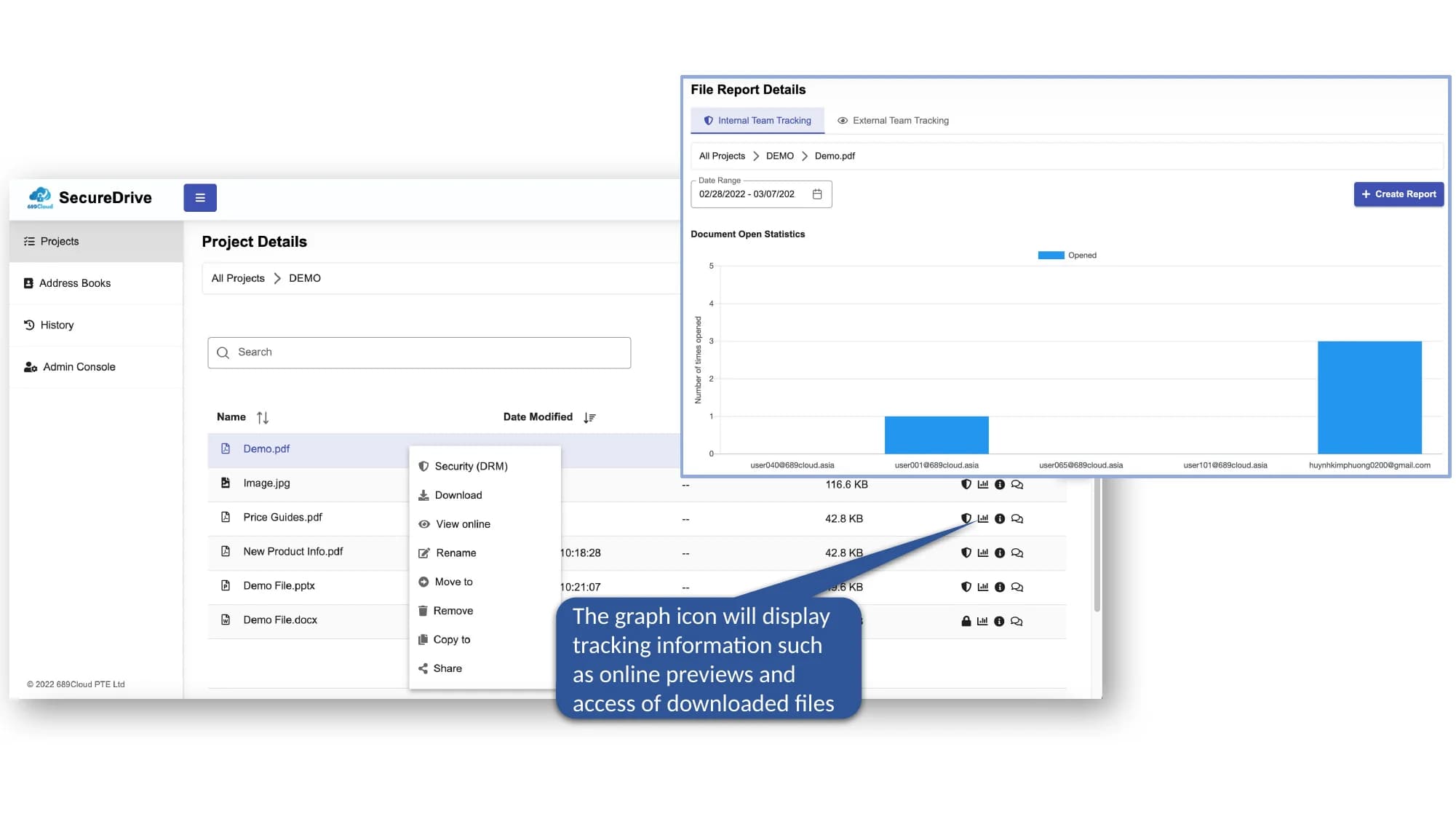Select the Demo File.pptx file name
1456x819 pixels.
(279, 586)
